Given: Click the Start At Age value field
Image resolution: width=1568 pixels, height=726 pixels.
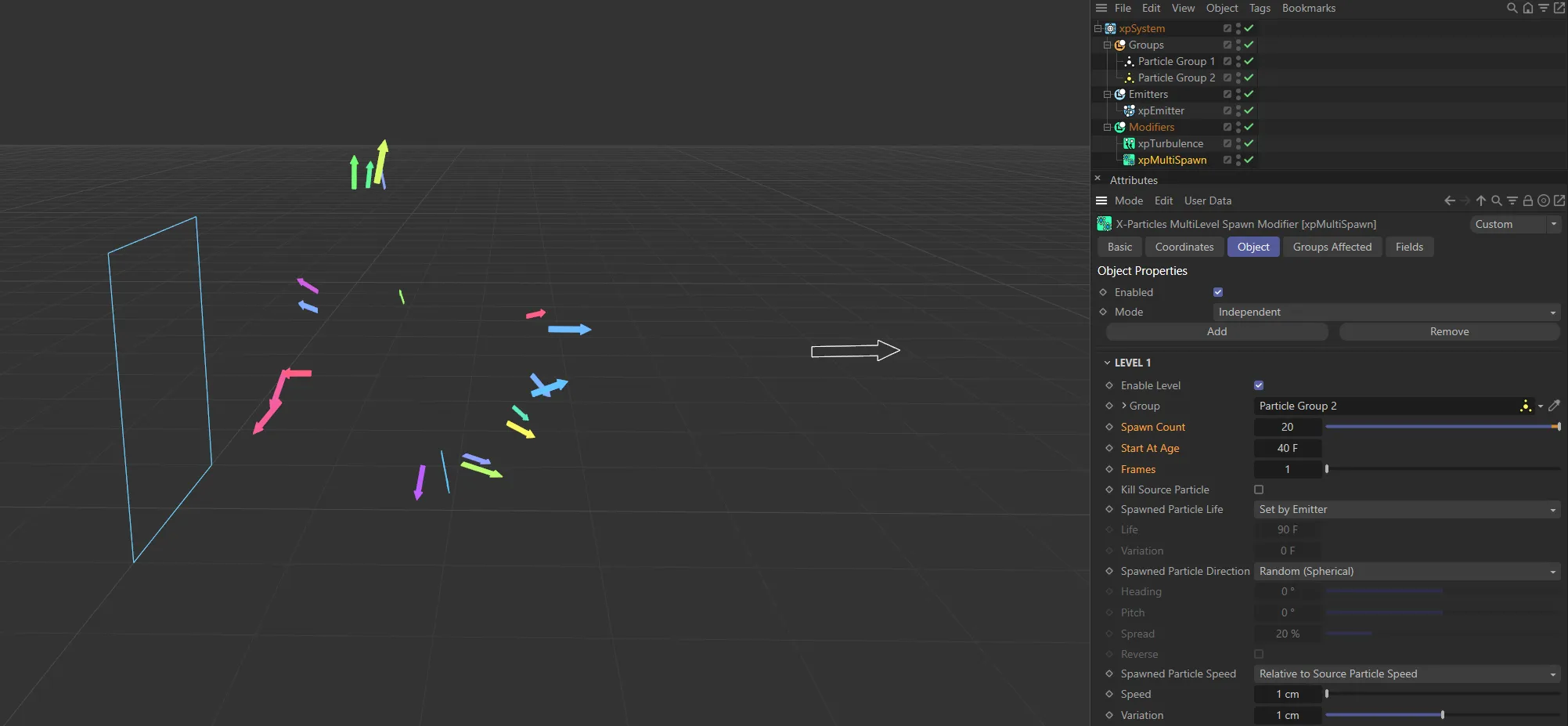Looking at the screenshot, I should pos(1288,448).
